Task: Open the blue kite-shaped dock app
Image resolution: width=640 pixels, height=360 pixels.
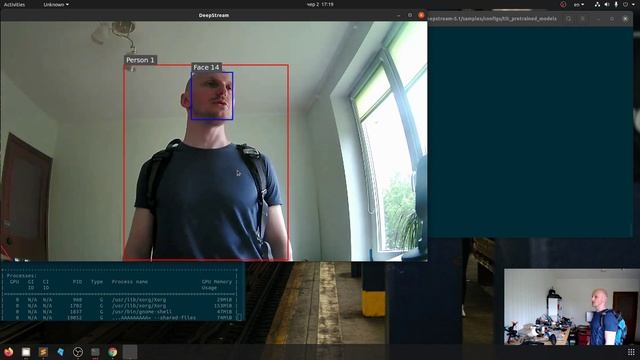Action: 60,352
